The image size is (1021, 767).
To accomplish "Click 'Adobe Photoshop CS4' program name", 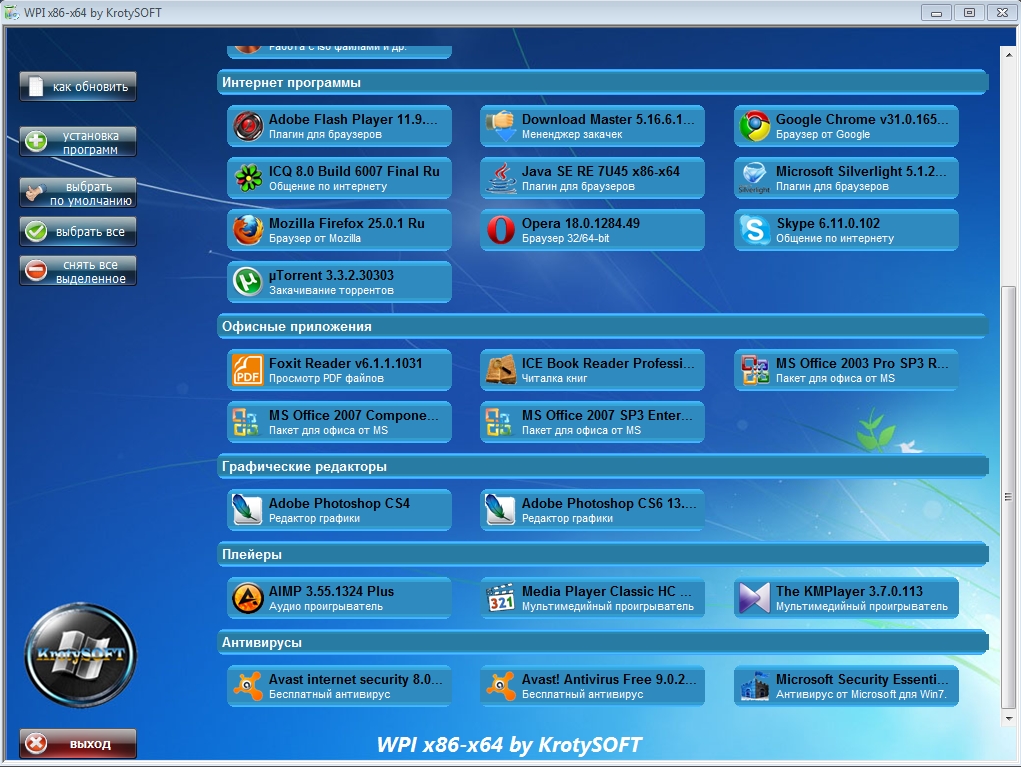I will tap(339, 503).
